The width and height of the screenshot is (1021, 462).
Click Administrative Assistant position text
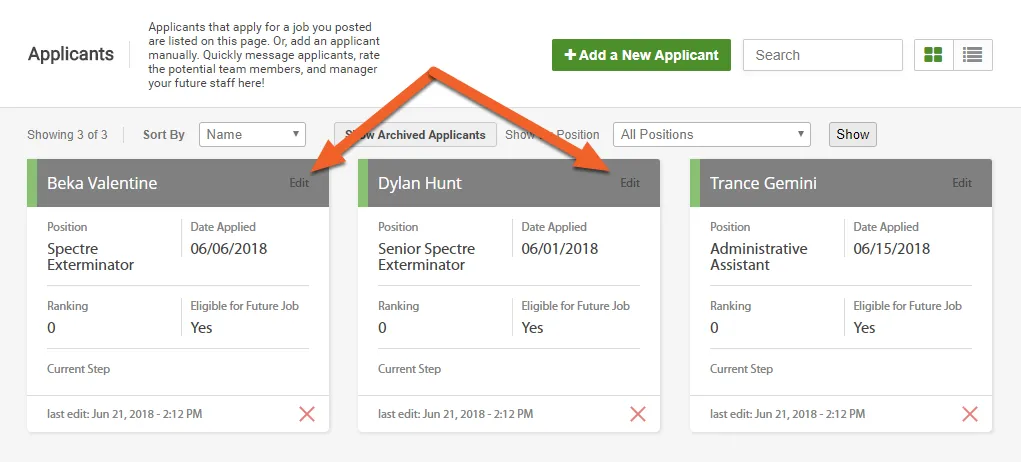click(759, 256)
